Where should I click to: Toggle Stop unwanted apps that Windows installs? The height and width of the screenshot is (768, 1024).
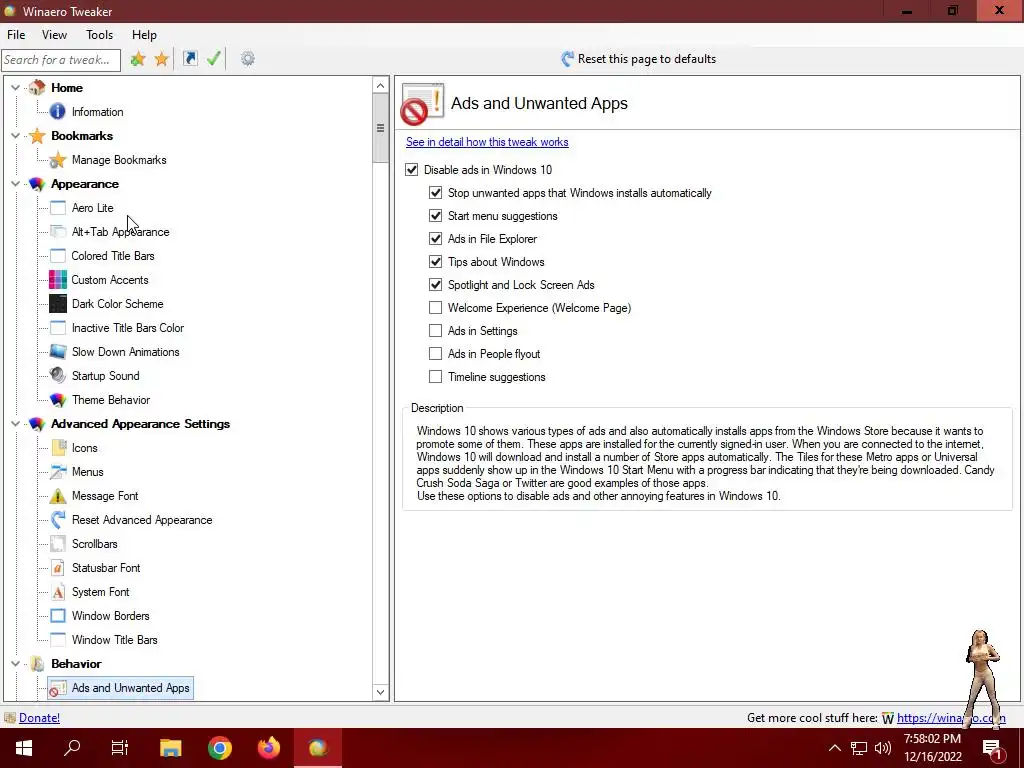436,193
